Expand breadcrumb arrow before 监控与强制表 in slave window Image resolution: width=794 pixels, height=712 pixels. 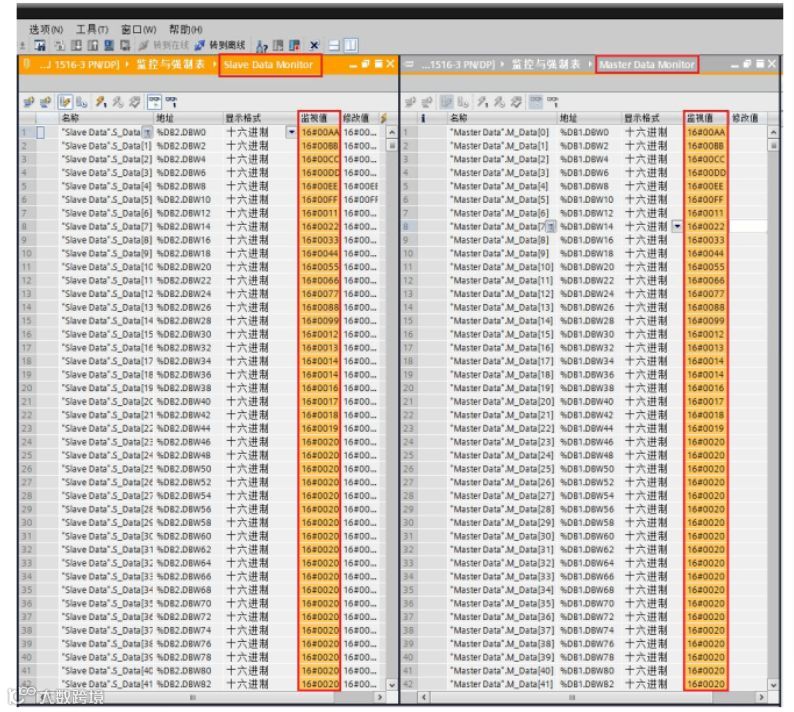[x=127, y=64]
